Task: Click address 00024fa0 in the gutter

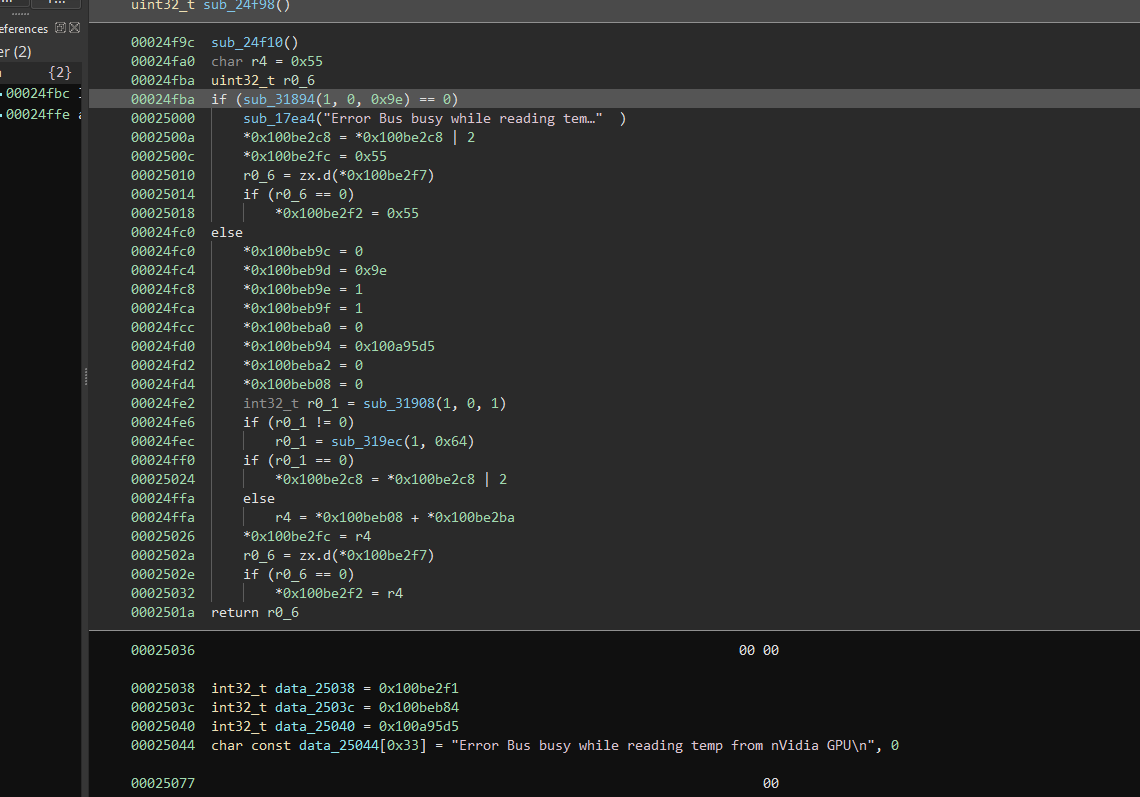Action: click(x=163, y=61)
